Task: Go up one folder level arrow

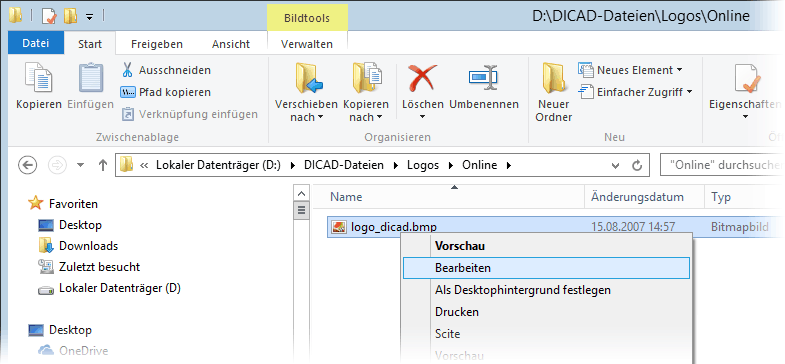Action: click(x=103, y=165)
